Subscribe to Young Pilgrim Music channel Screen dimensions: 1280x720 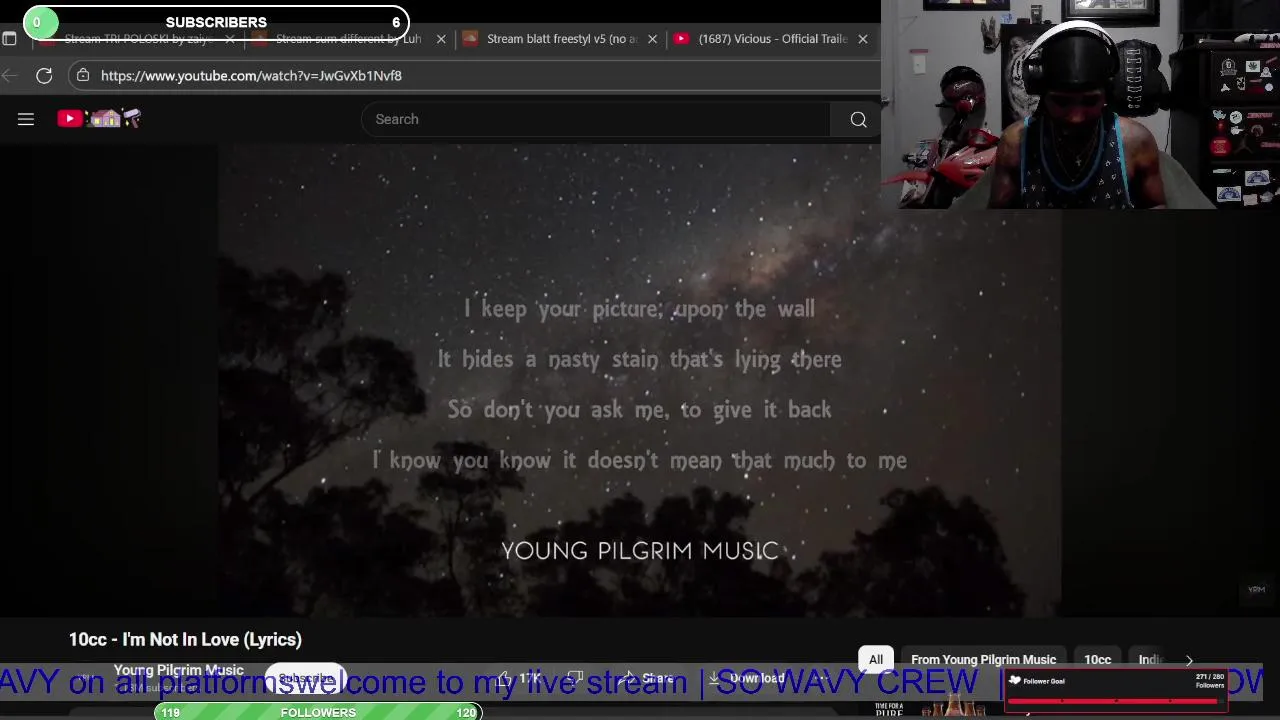[306, 679]
